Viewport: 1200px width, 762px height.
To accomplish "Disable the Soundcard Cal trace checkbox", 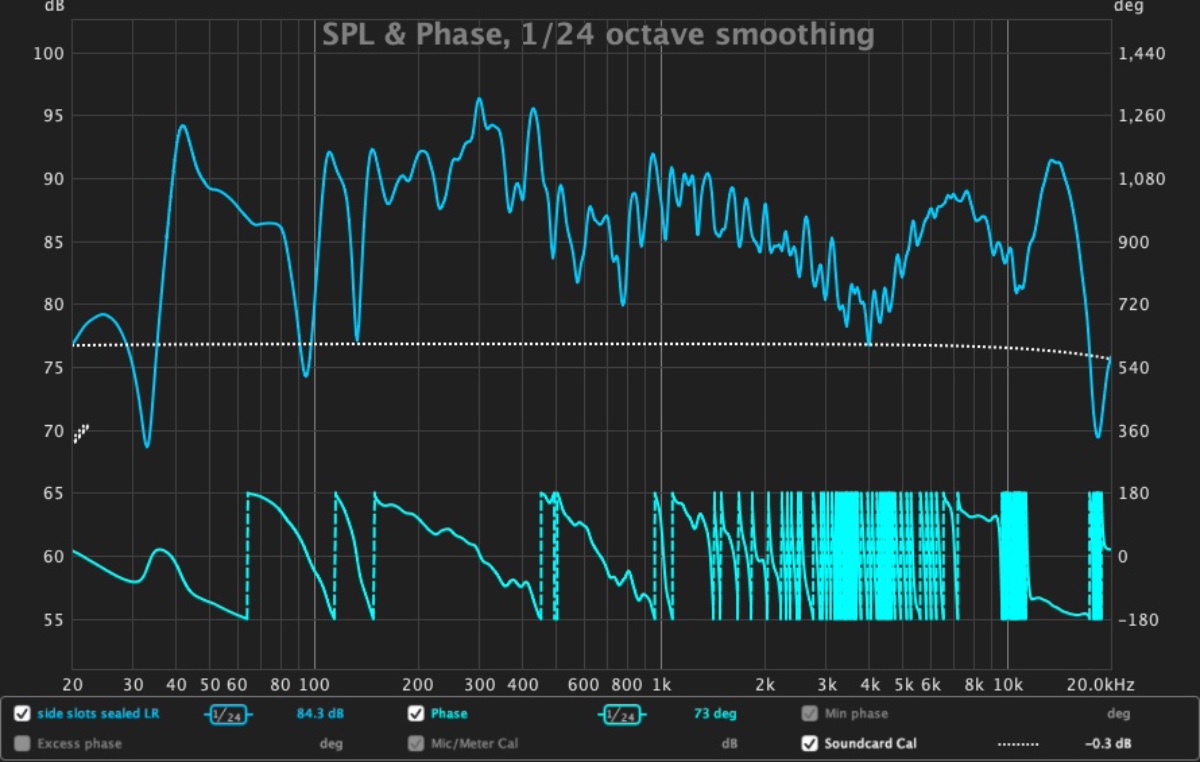I will click(x=809, y=744).
